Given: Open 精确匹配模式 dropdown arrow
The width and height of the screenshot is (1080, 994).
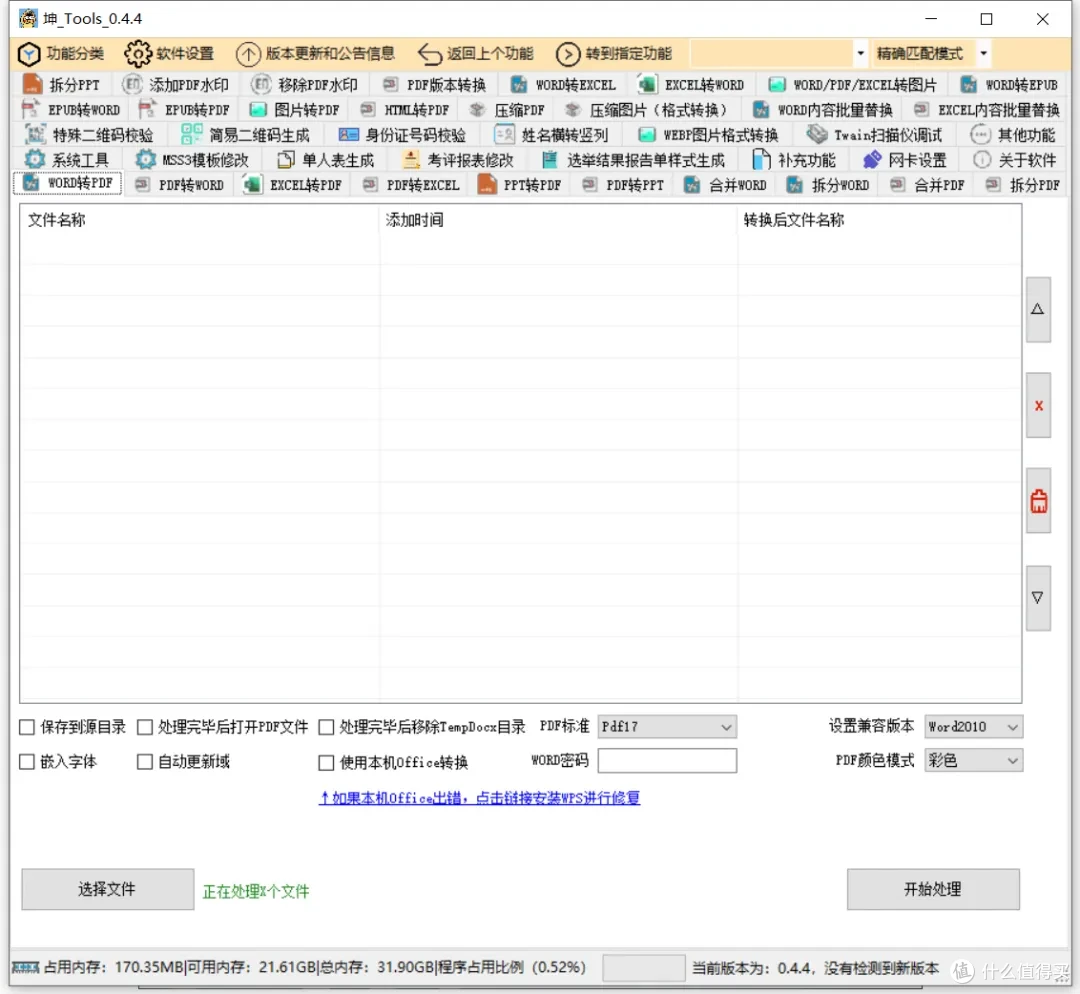Looking at the screenshot, I should click(984, 53).
